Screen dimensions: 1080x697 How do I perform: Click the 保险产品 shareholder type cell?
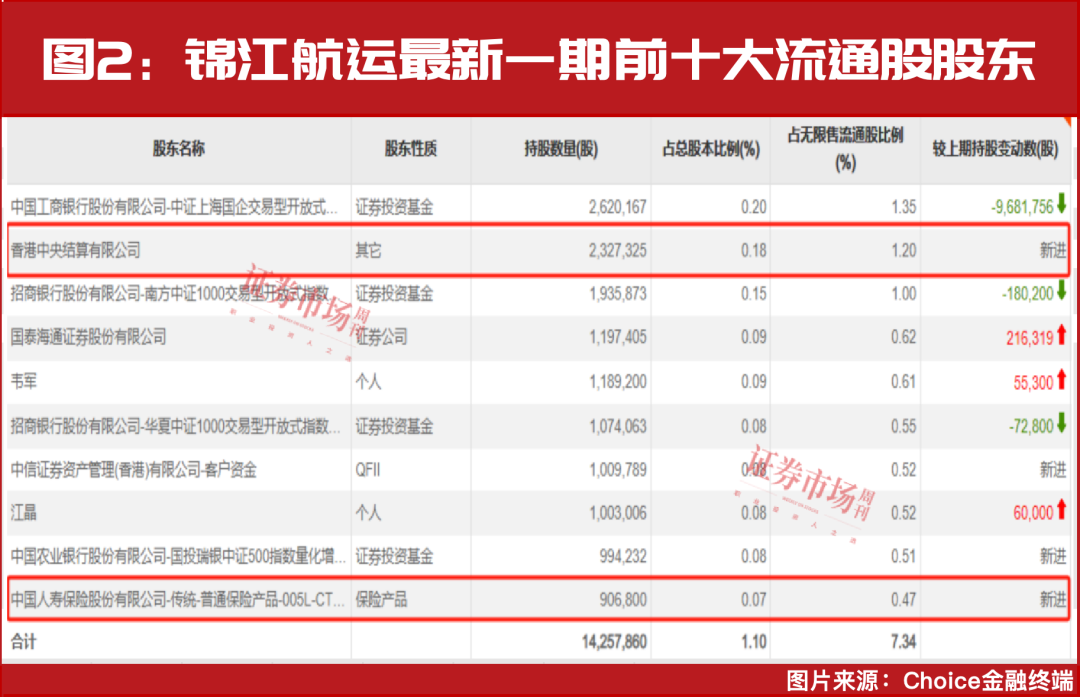[382, 599]
